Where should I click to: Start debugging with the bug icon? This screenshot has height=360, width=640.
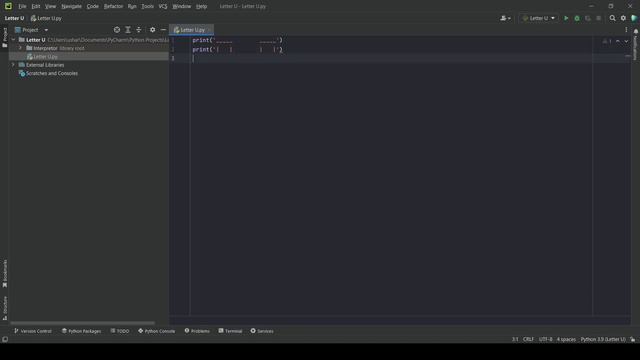coord(577,18)
